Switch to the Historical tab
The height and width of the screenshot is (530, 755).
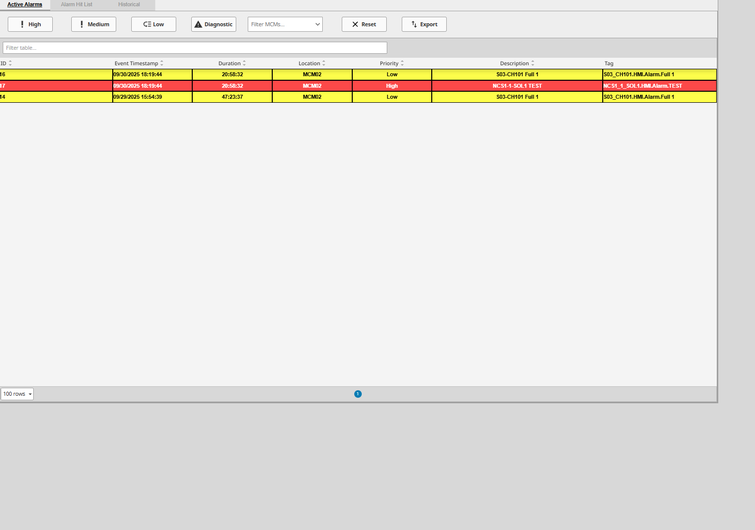(129, 4)
